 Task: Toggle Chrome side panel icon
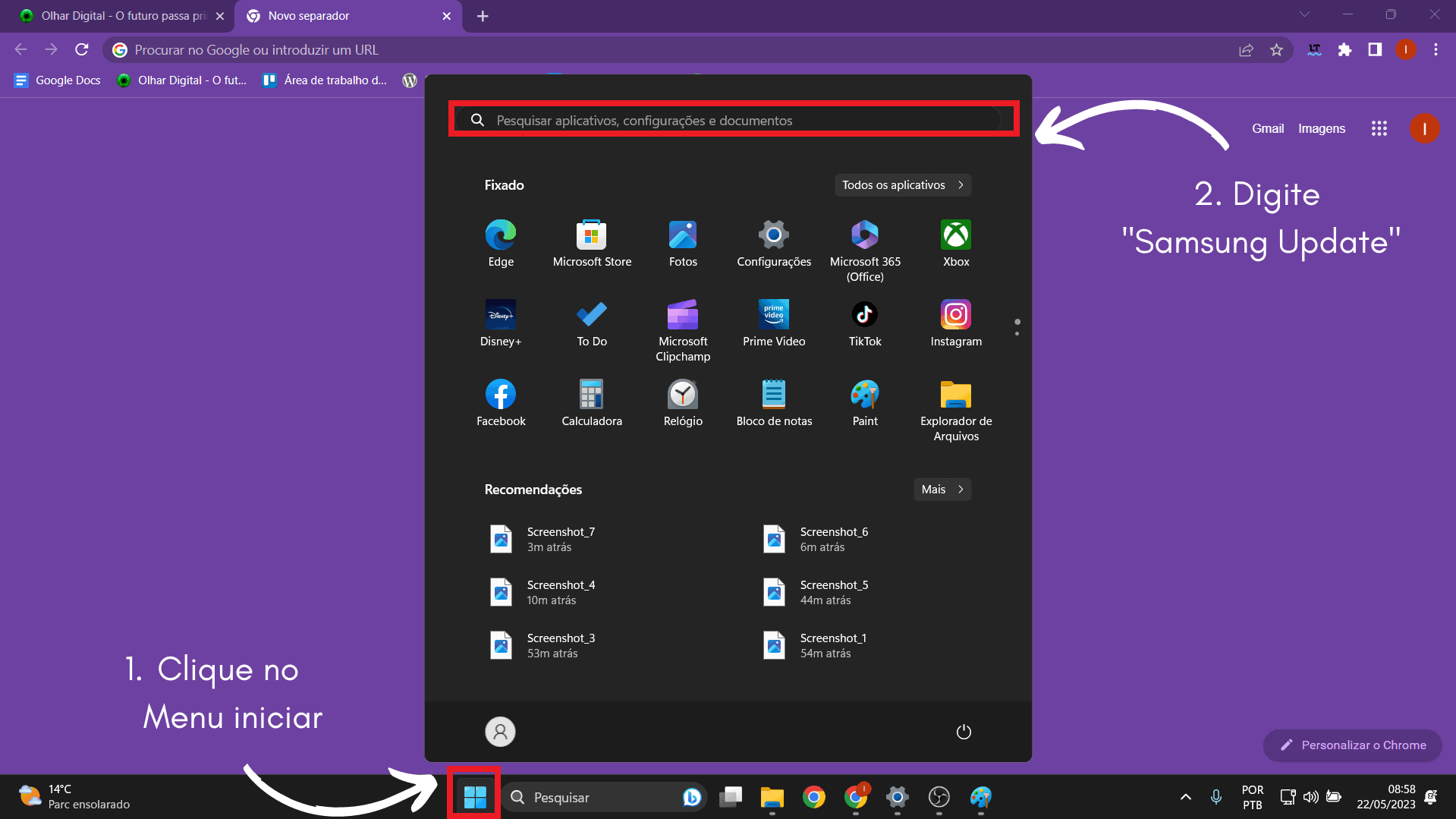pos(1375,50)
